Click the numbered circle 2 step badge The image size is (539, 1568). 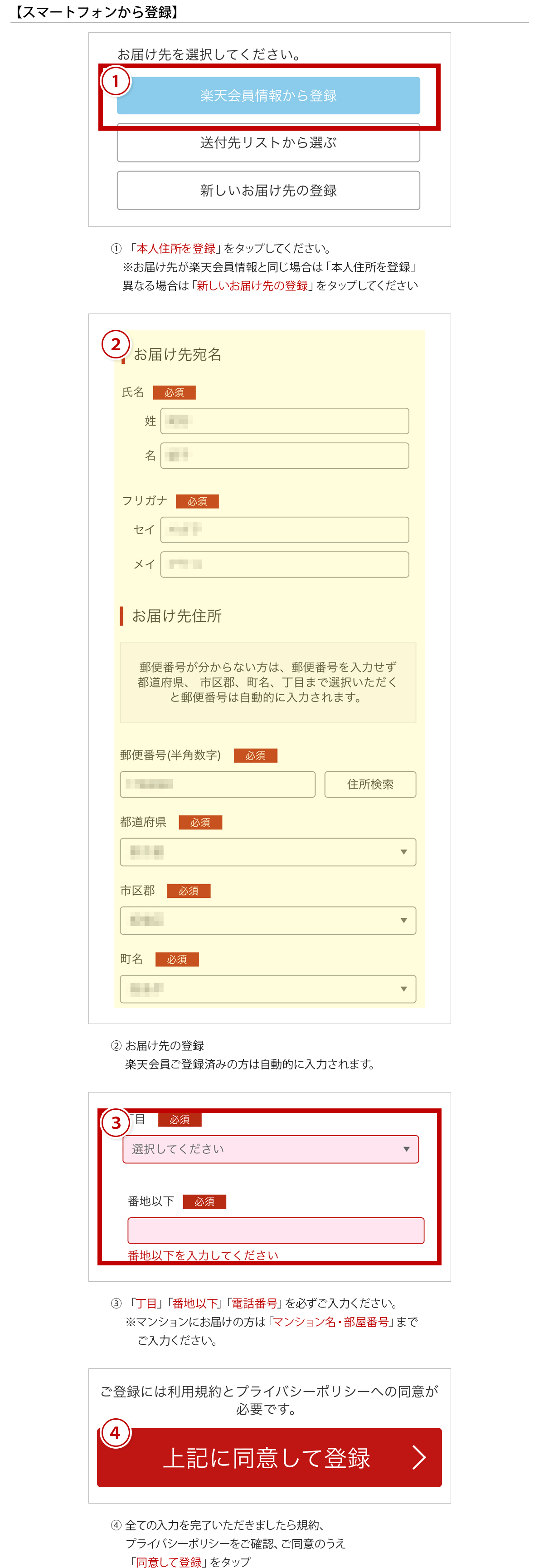pyautogui.click(x=116, y=344)
